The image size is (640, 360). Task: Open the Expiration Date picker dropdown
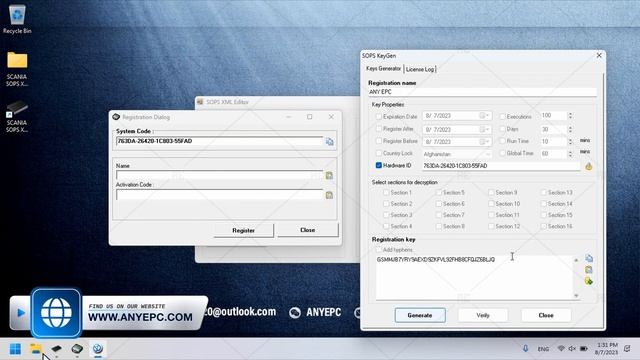point(484,116)
